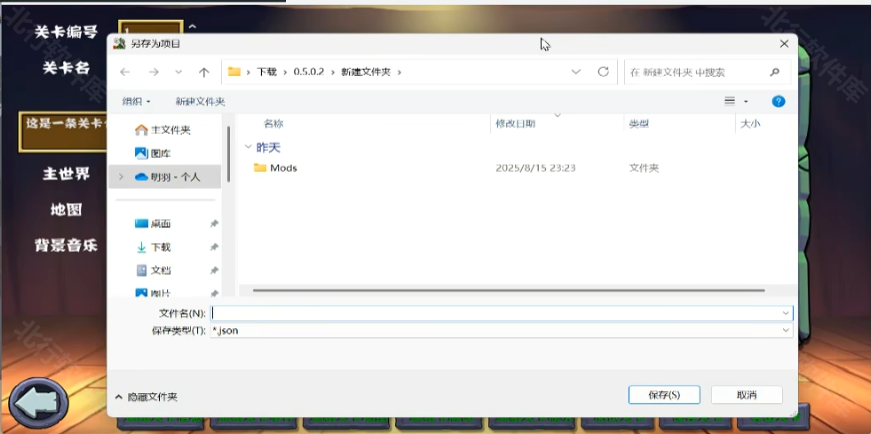The height and width of the screenshot is (434, 871).
Task: Click the game's back arrow button
Action: pos(39,402)
